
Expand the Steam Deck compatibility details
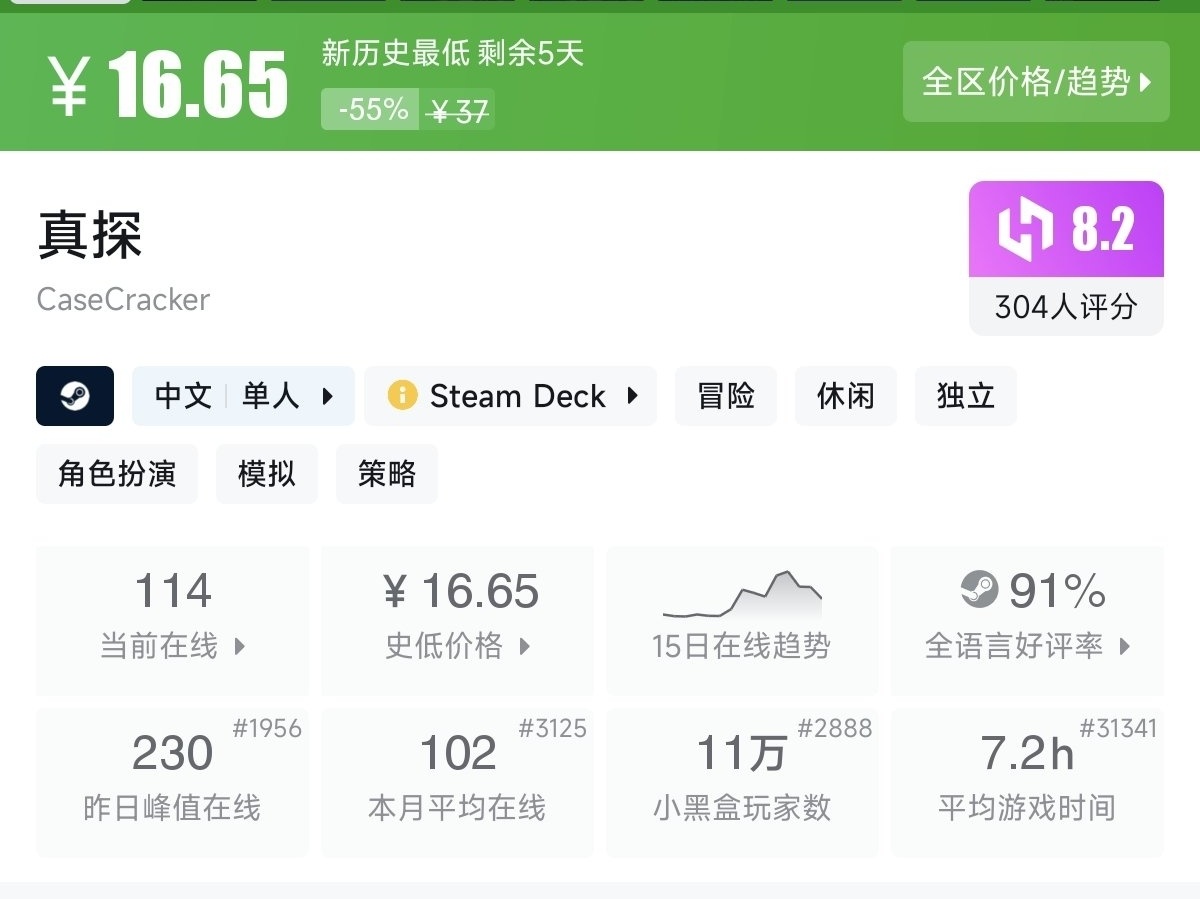coord(632,396)
